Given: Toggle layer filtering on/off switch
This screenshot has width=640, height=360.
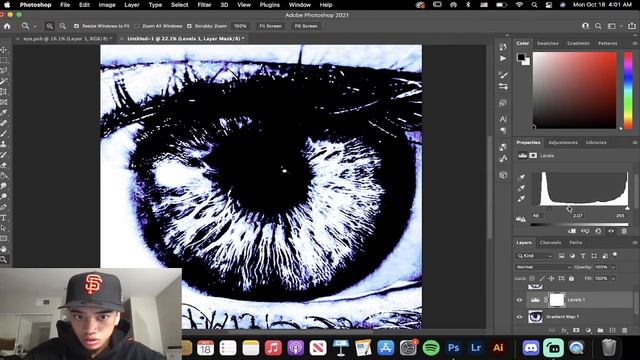Looking at the screenshot, I should [615, 255].
